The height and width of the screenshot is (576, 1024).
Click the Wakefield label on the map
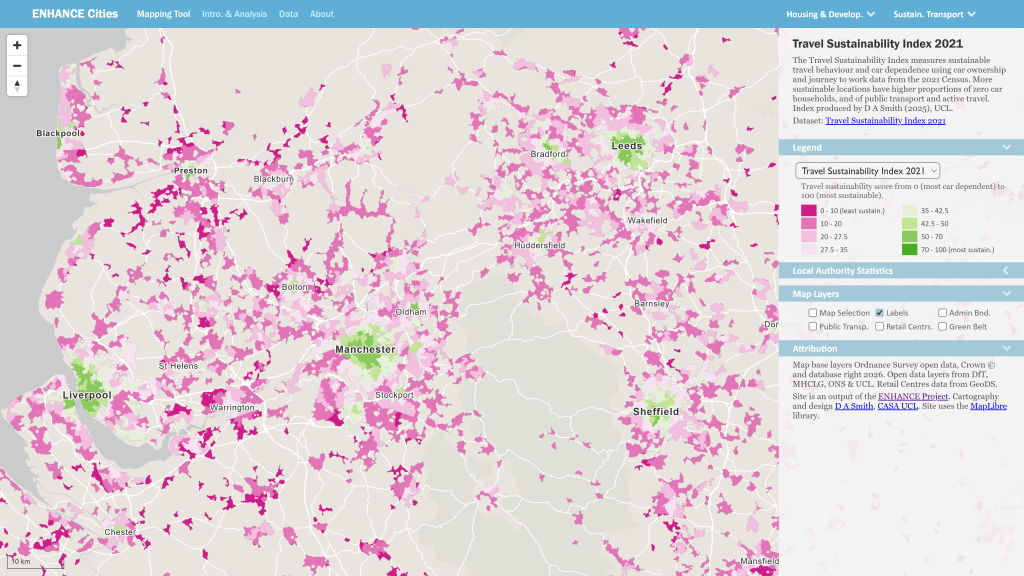coord(648,221)
